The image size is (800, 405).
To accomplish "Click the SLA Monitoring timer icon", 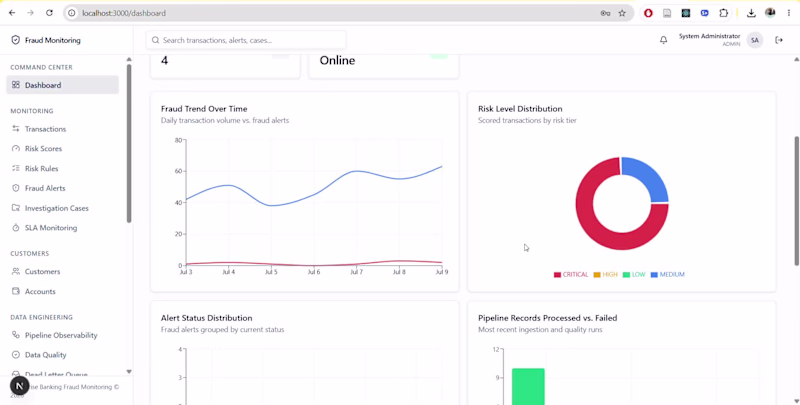I will pyautogui.click(x=16, y=227).
